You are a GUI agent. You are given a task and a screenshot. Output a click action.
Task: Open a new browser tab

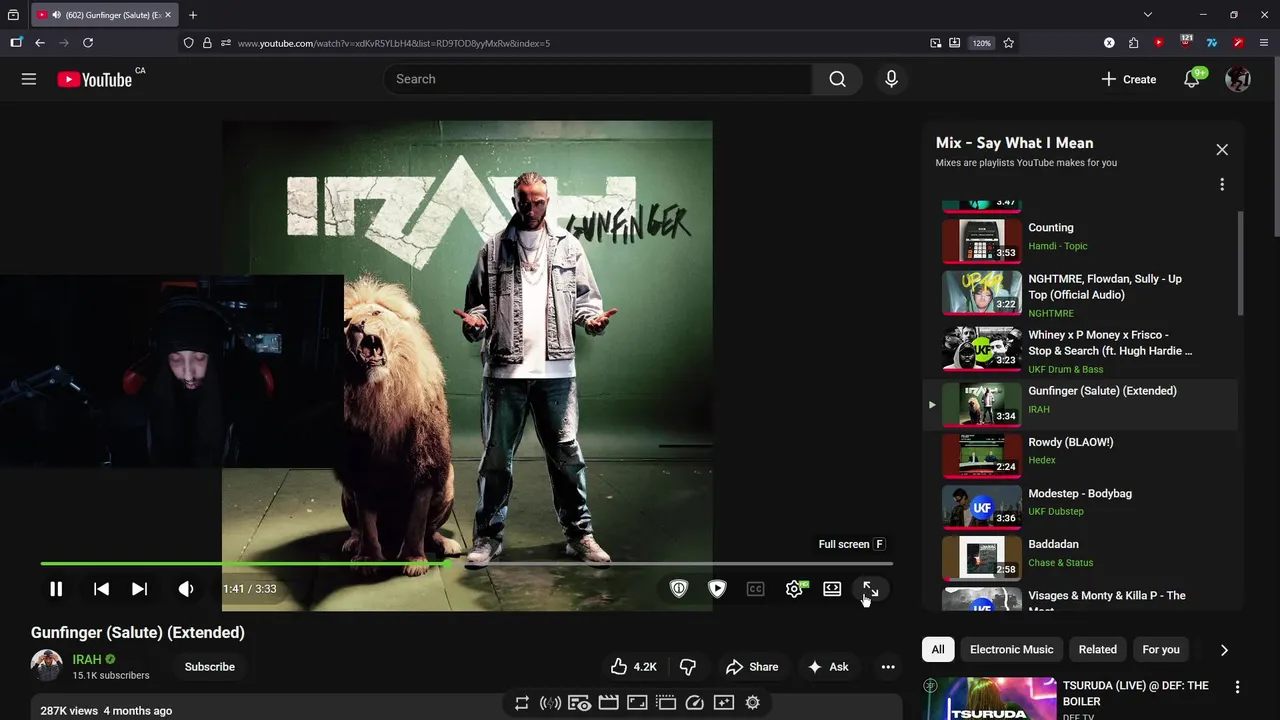pyautogui.click(x=193, y=15)
